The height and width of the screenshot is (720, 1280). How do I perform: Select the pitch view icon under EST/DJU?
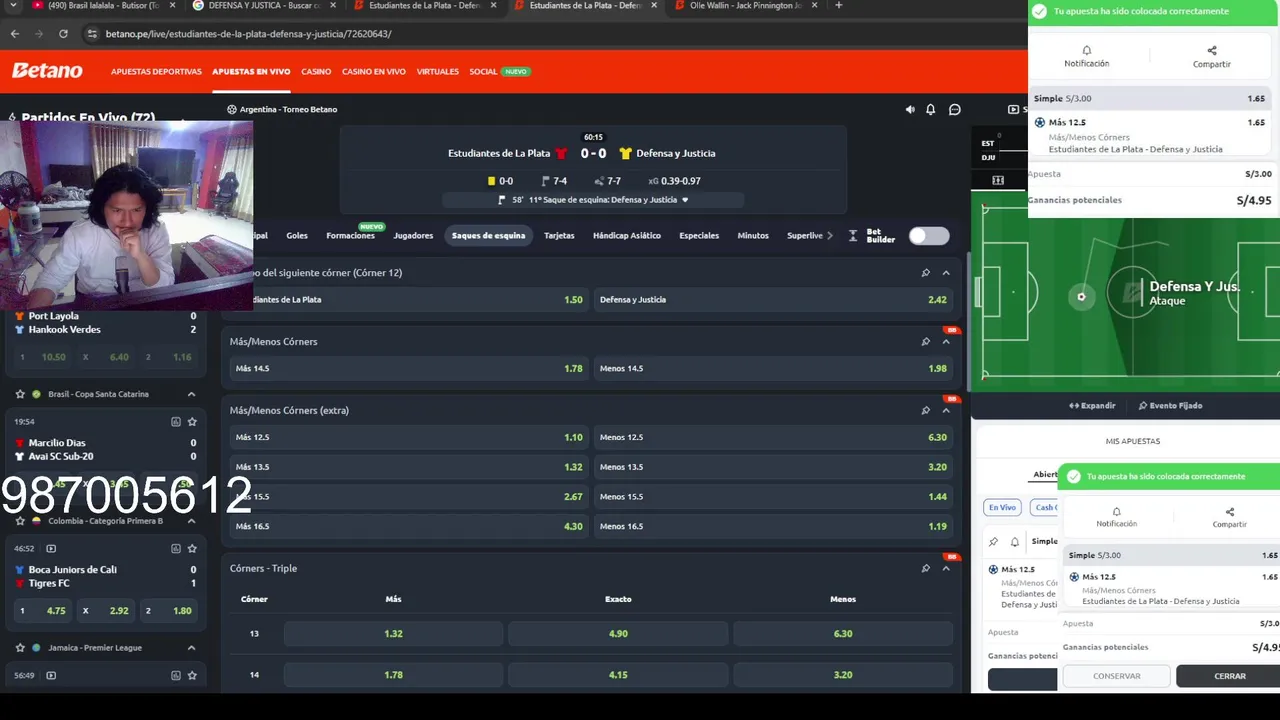(998, 180)
